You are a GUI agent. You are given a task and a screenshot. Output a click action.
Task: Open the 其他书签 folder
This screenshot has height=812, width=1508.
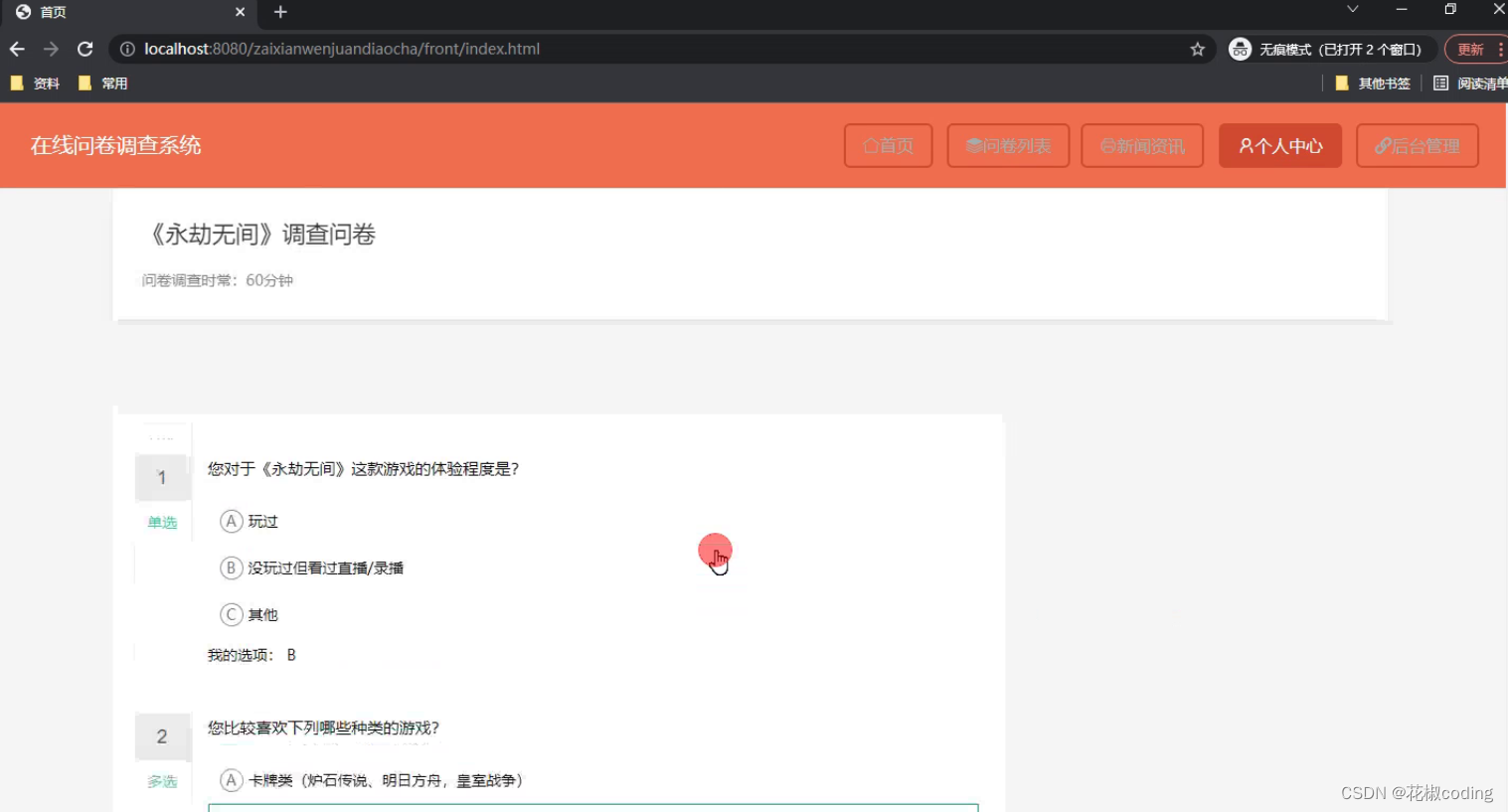[1373, 83]
